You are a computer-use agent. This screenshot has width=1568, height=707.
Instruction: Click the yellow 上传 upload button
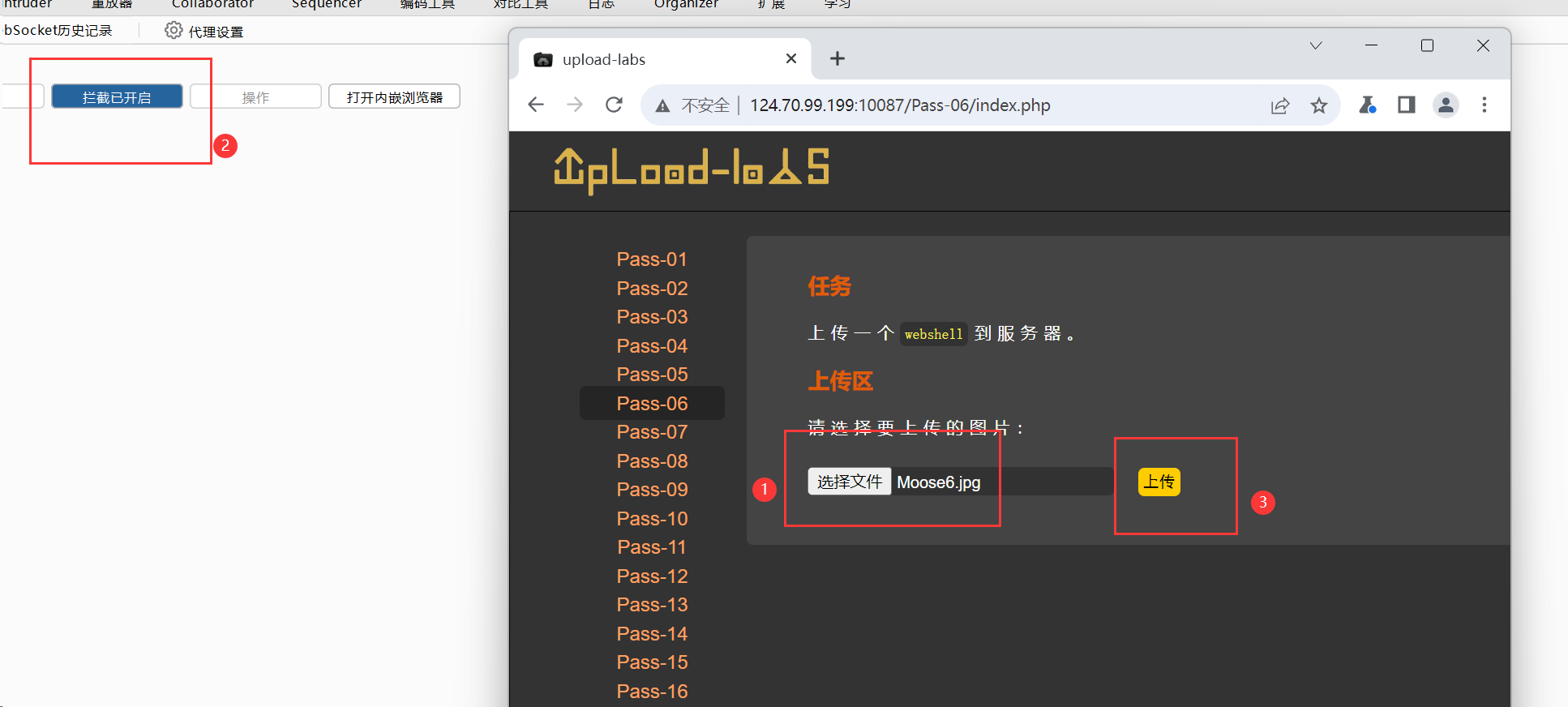(1159, 482)
